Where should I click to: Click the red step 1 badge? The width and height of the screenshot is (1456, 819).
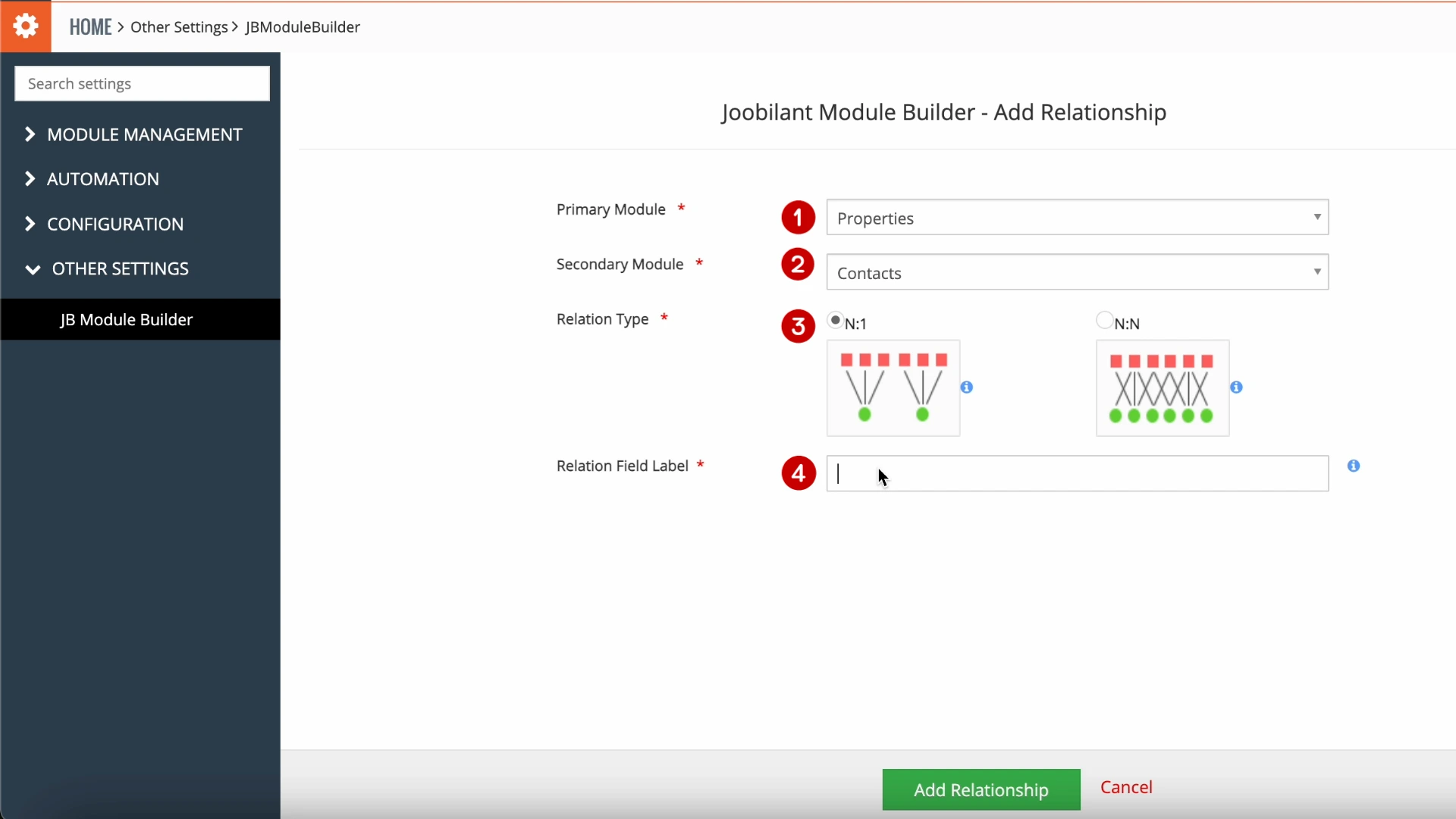798,218
